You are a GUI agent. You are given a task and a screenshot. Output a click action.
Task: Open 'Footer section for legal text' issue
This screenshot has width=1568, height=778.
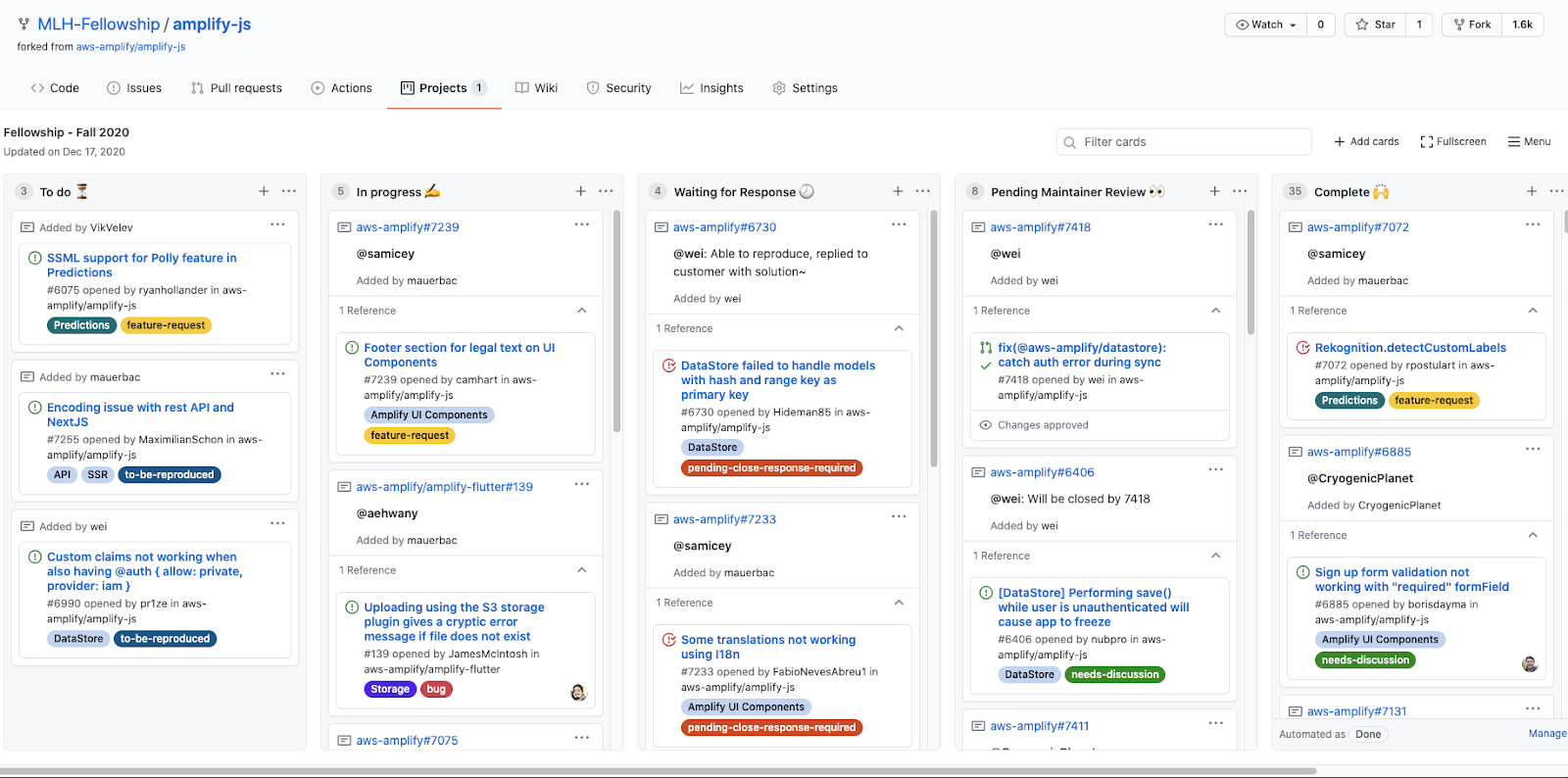pos(460,355)
